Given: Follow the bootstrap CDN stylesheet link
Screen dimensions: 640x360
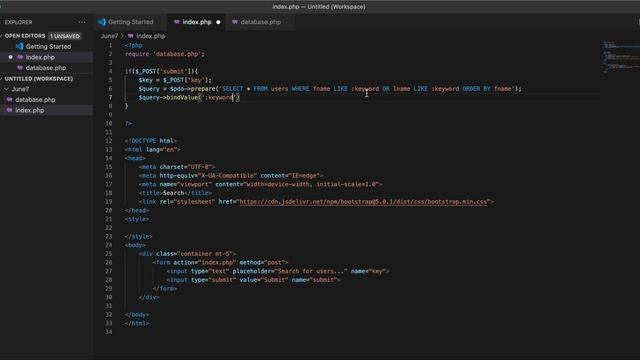Looking at the screenshot, I should coord(363,202).
